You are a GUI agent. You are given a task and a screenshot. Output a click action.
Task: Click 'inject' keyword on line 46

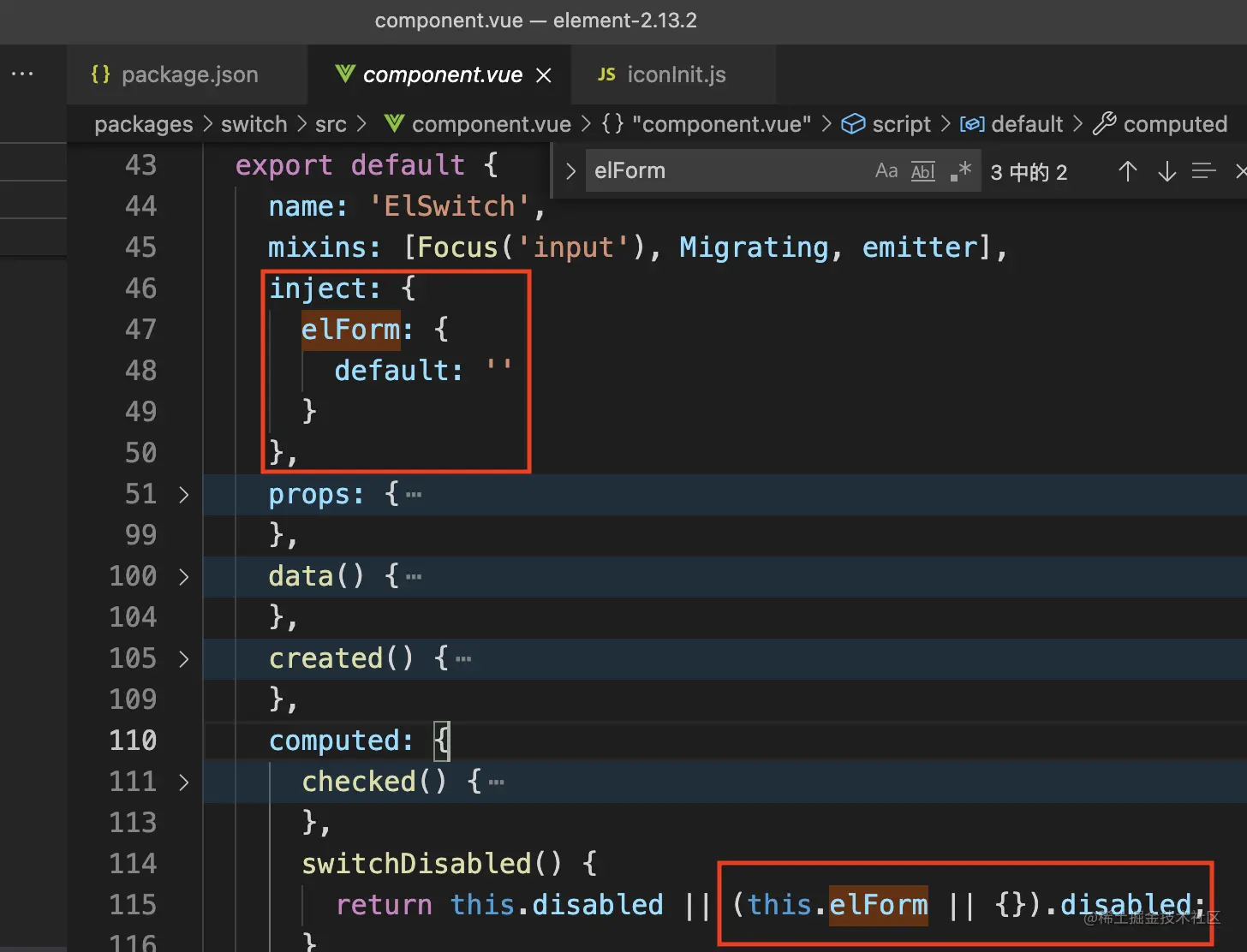(x=318, y=288)
